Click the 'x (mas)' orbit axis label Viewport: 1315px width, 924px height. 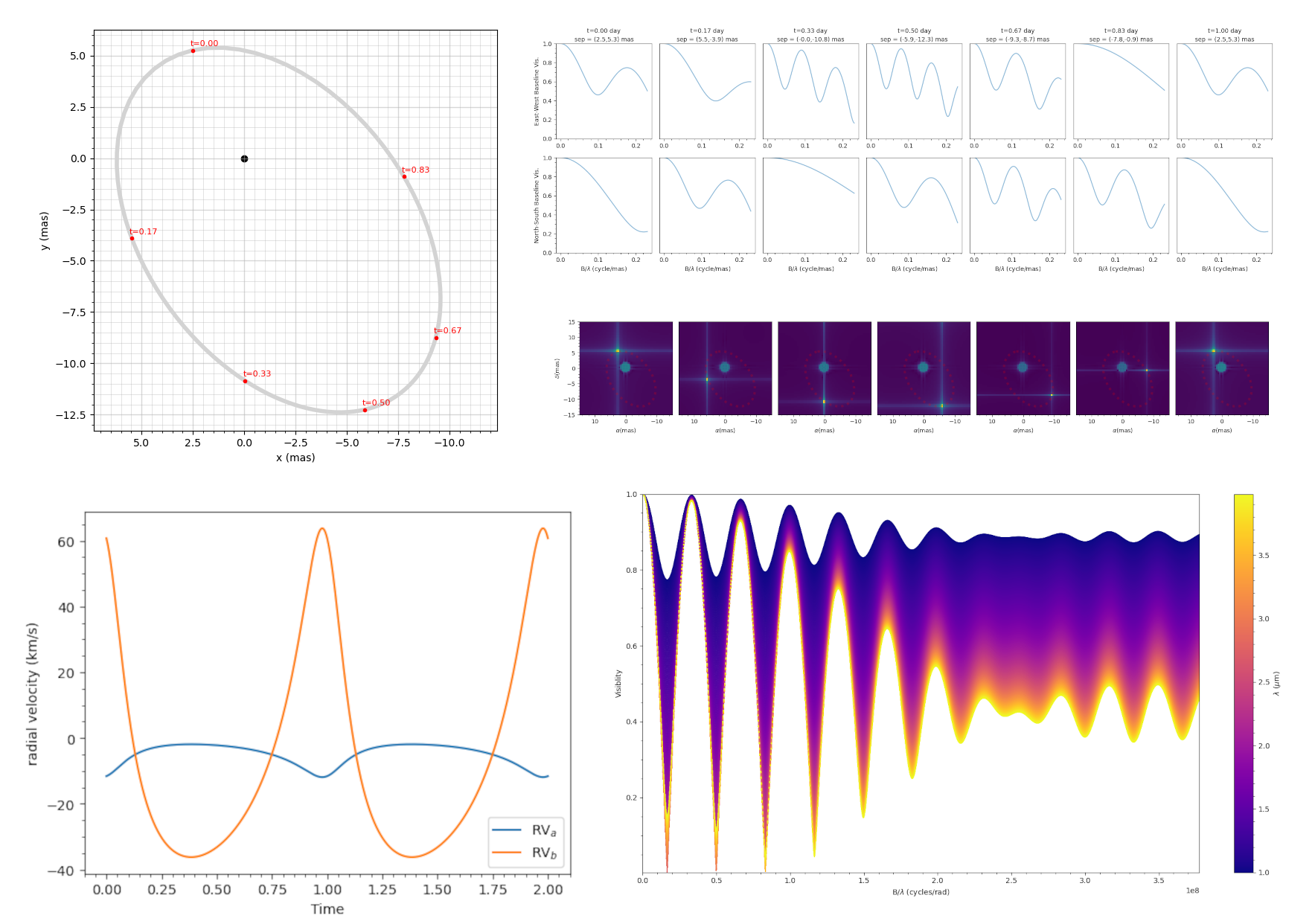(295, 458)
